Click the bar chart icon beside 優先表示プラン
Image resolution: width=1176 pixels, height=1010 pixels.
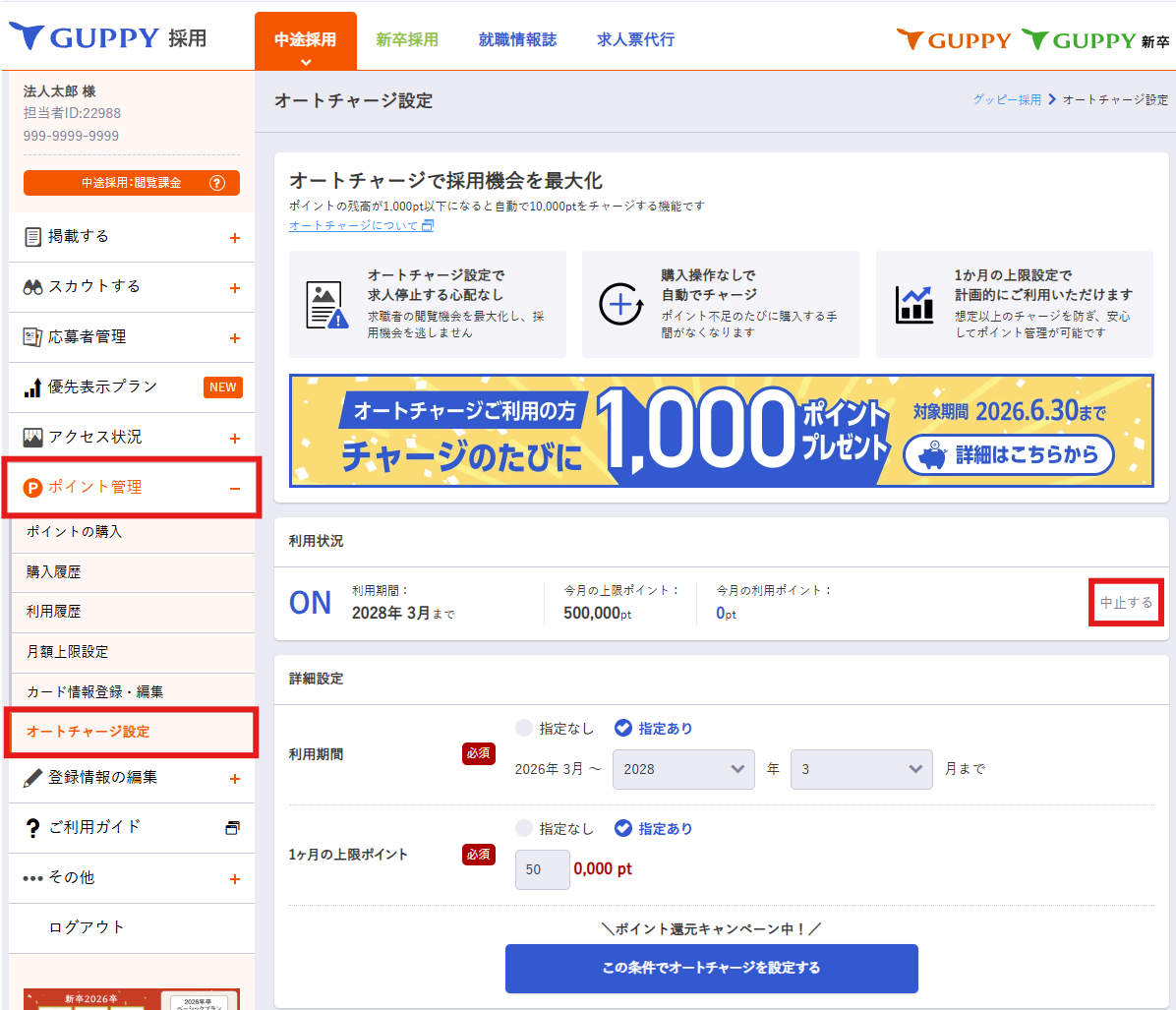click(33, 387)
